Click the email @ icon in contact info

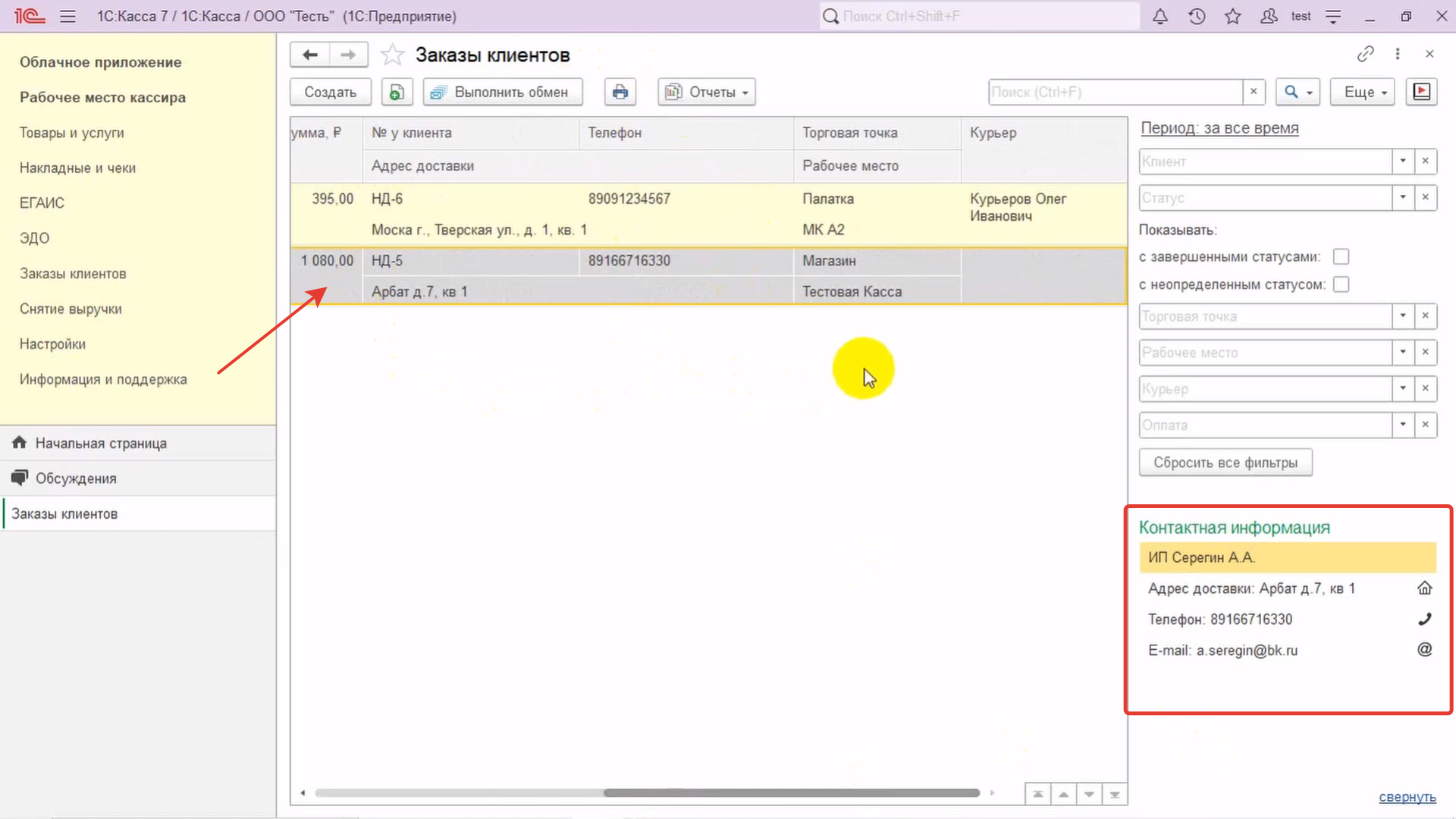pyautogui.click(x=1425, y=650)
